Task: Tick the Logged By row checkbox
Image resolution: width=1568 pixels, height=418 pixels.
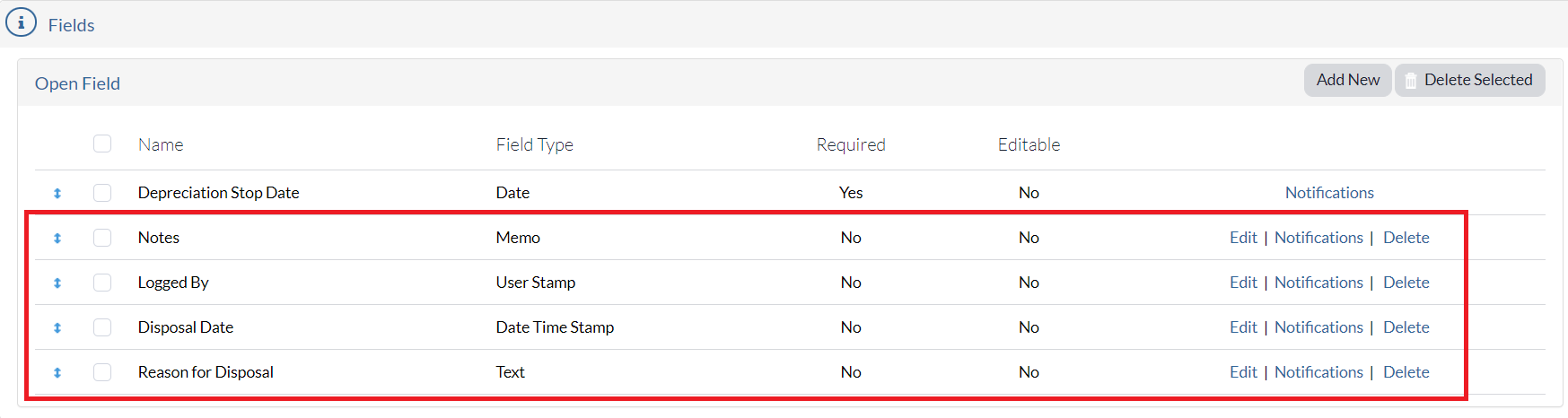Action: point(102,283)
